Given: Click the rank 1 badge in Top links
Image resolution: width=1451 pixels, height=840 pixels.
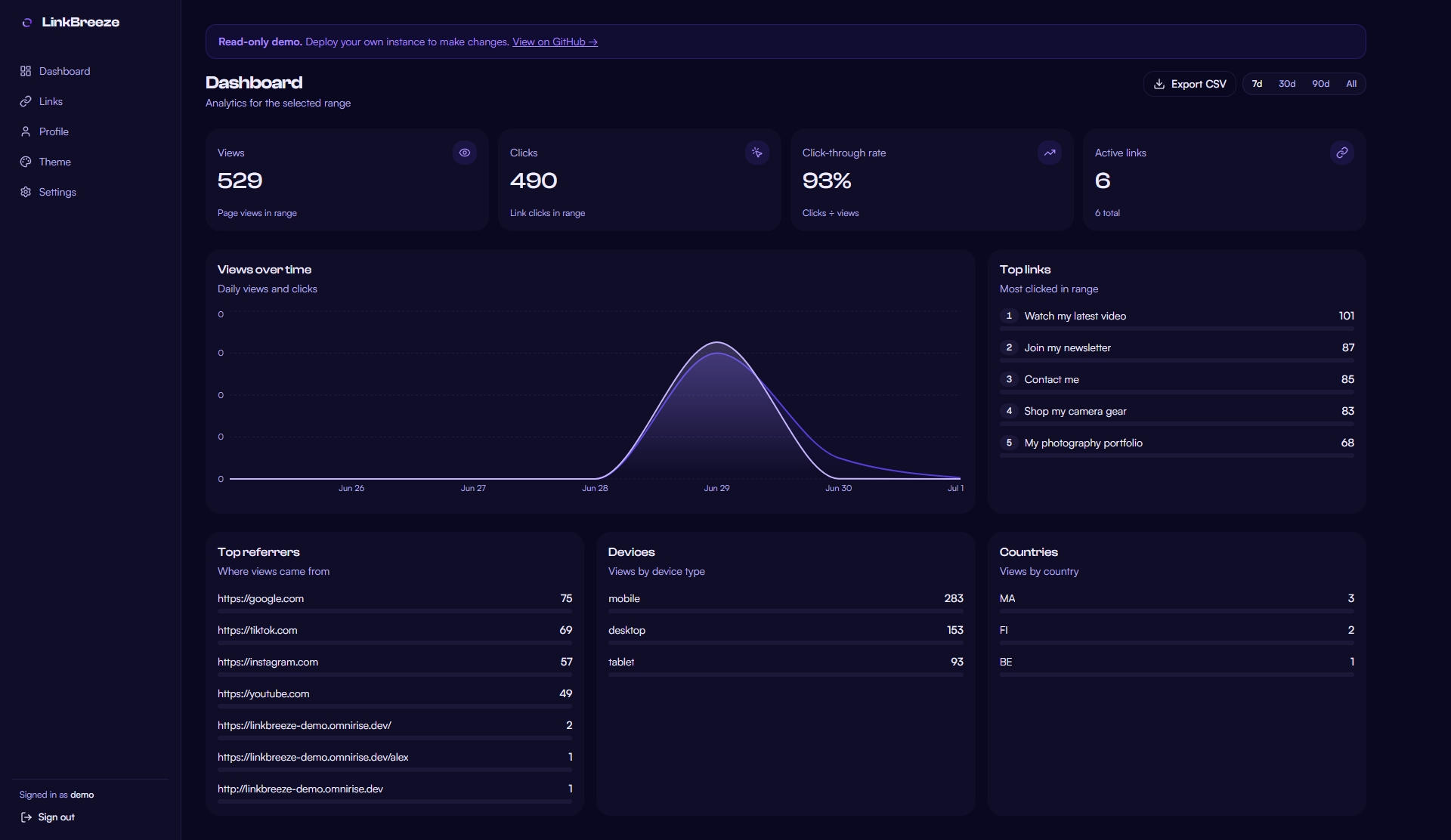Looking at the screenshot, I should 1008,316.
